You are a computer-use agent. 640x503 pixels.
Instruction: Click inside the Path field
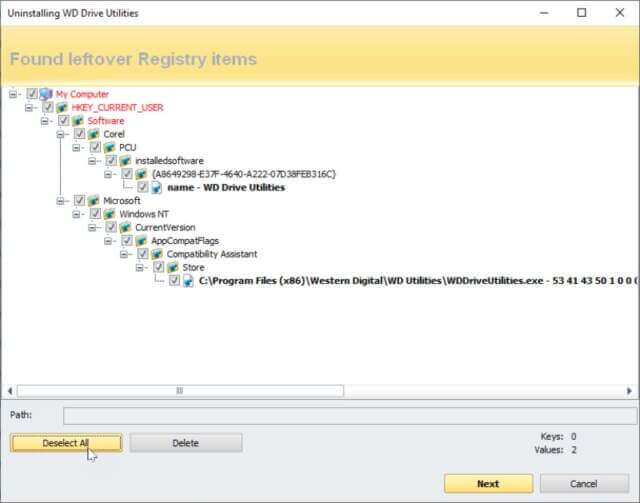tap(350, 416)
